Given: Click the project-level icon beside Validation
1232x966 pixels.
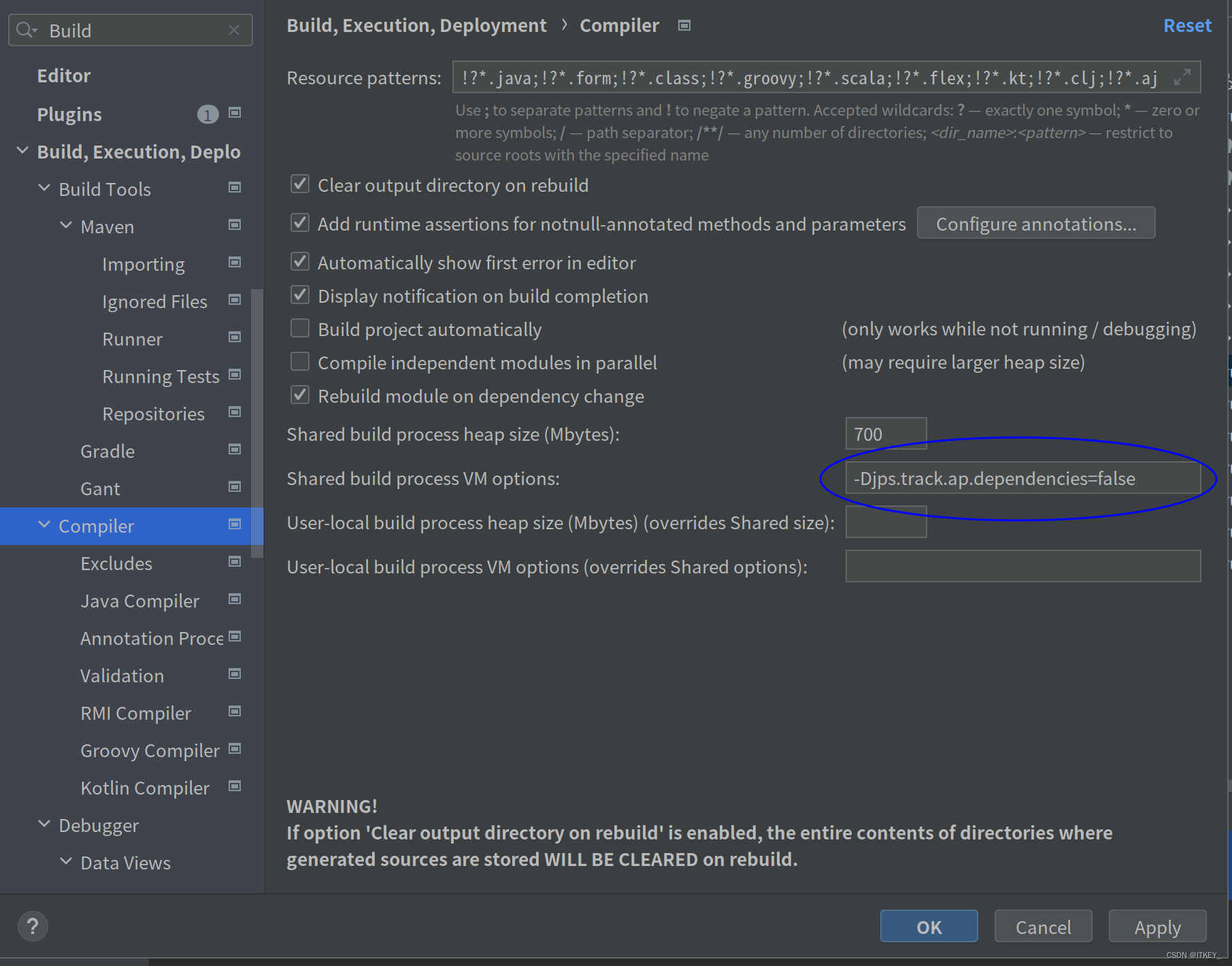Looking at the screenshot, I should coord(235,674).
